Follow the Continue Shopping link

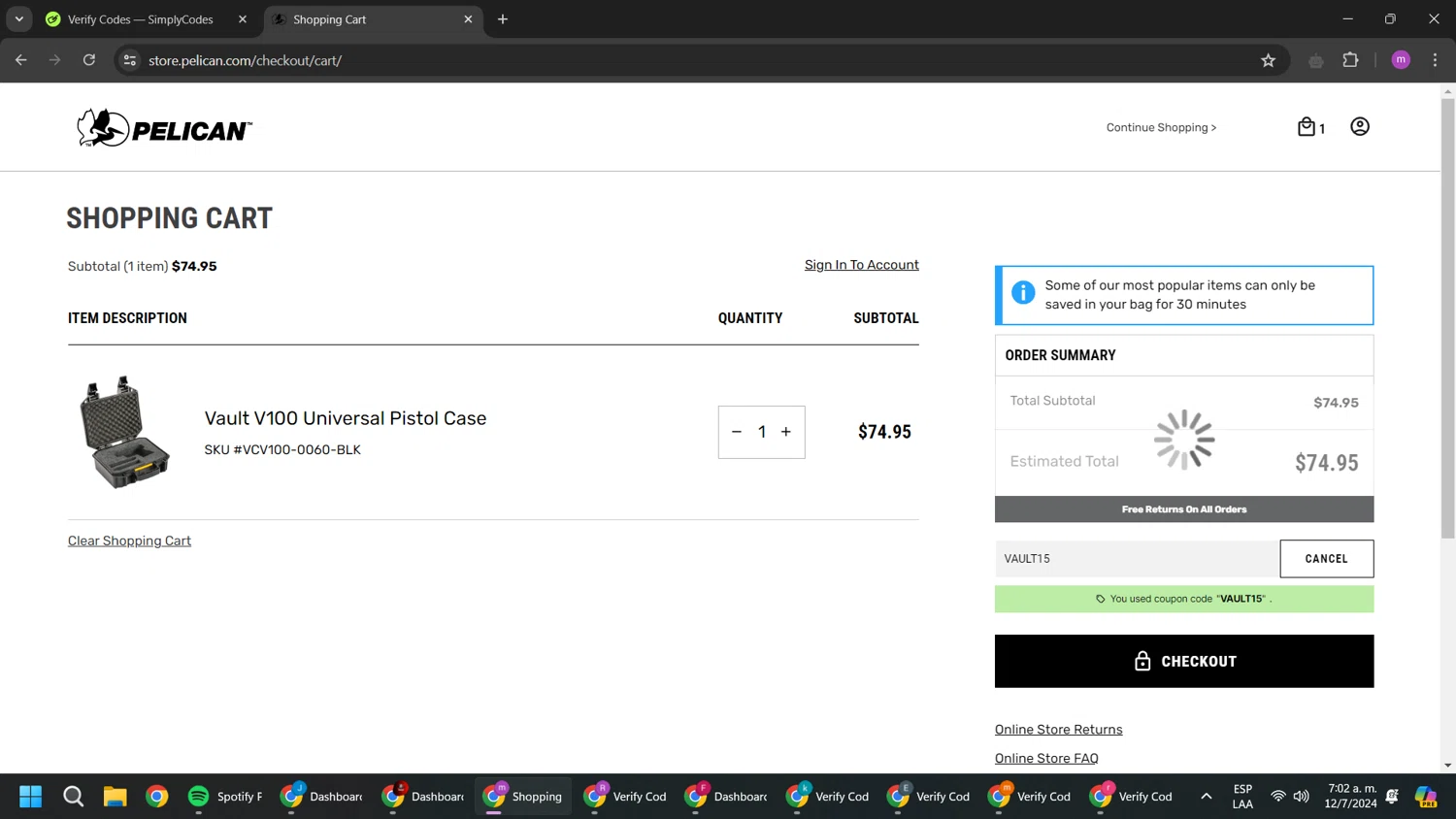(x=1161, y=127)
